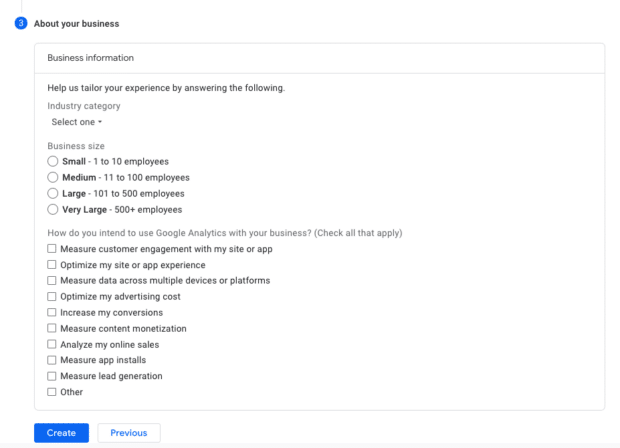Viewport: 620px width, 448px height.
Task: Select Small business size option
Action: (x=53, y=161)
